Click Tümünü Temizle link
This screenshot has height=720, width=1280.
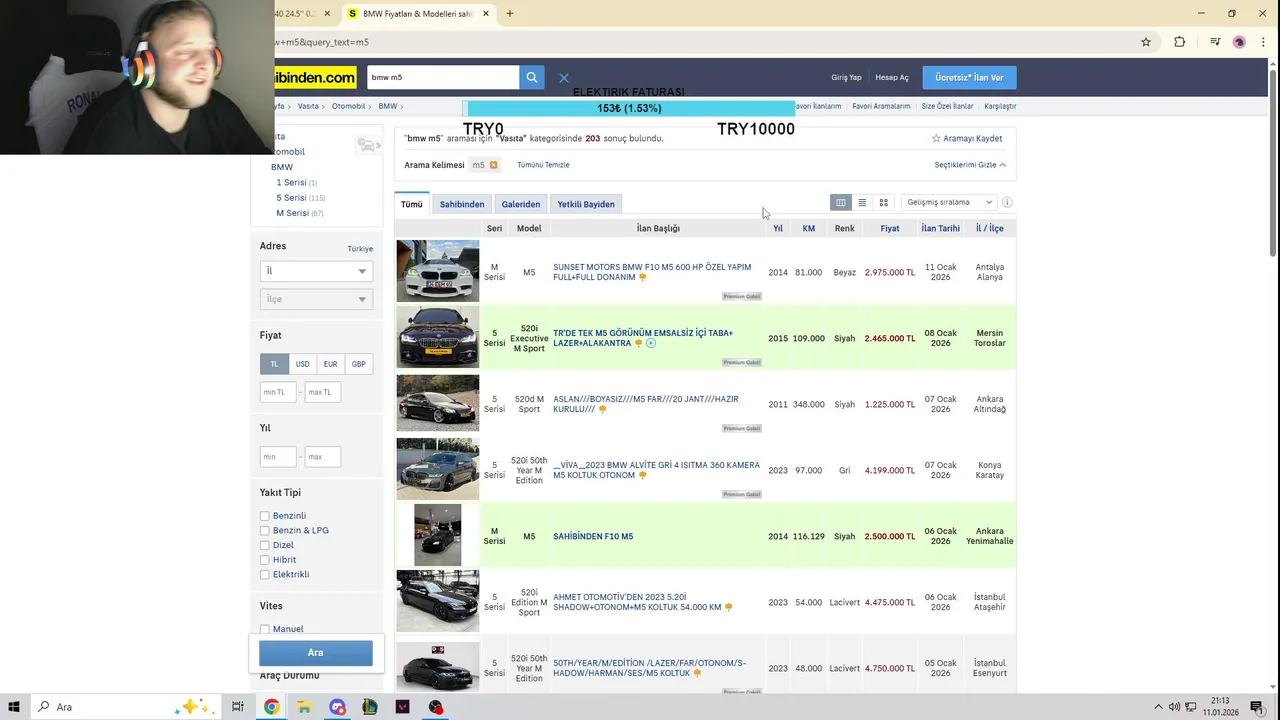click(543, 165)
